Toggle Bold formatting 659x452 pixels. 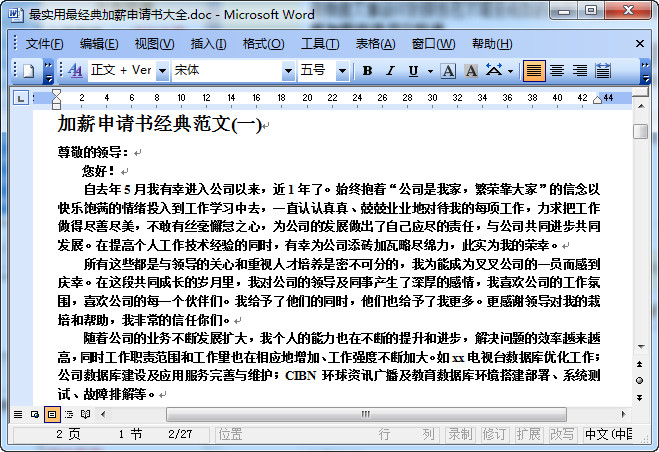(x=367, y=71)
